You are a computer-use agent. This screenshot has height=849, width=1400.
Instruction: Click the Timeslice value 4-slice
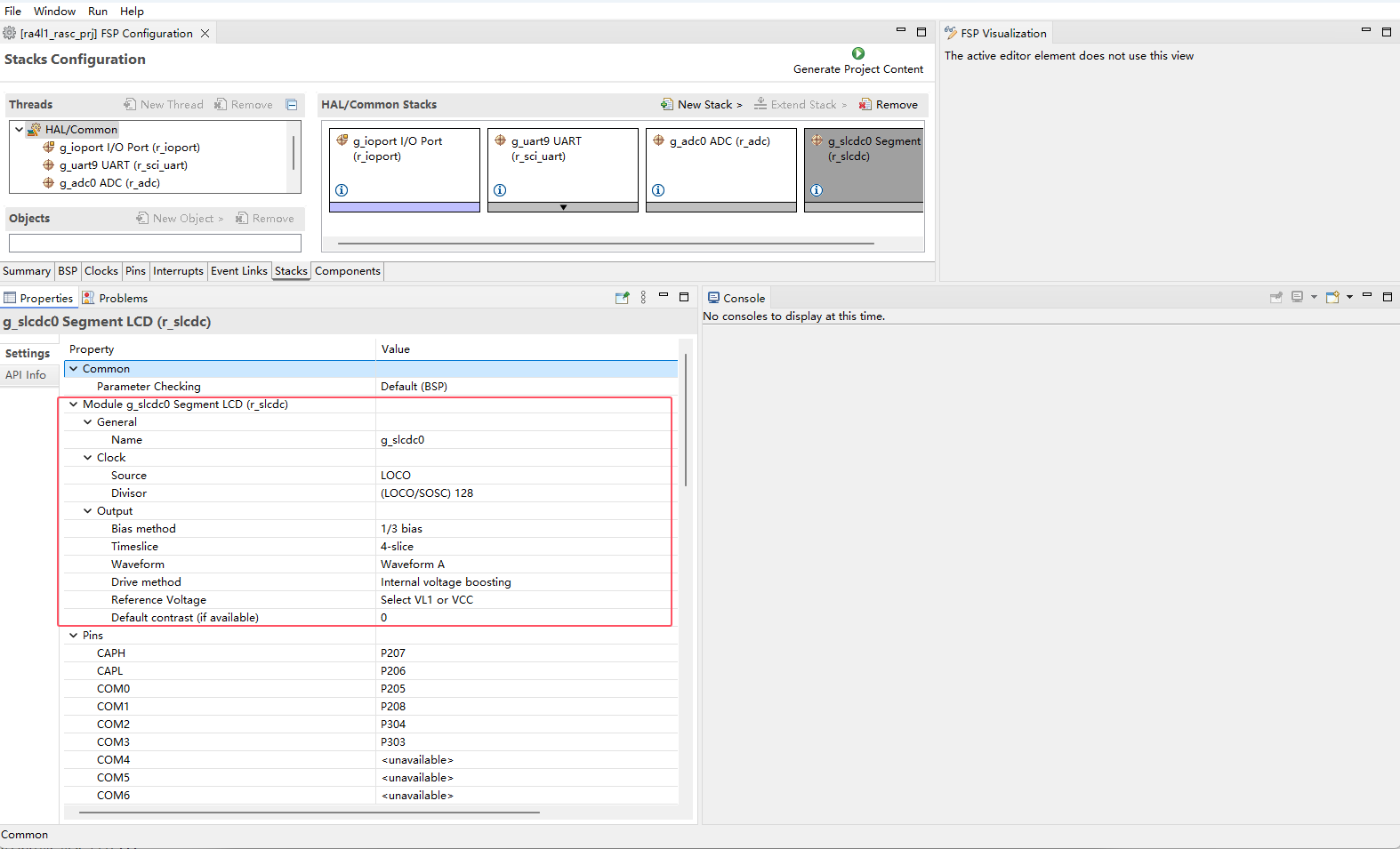click(x=397, y=547)
